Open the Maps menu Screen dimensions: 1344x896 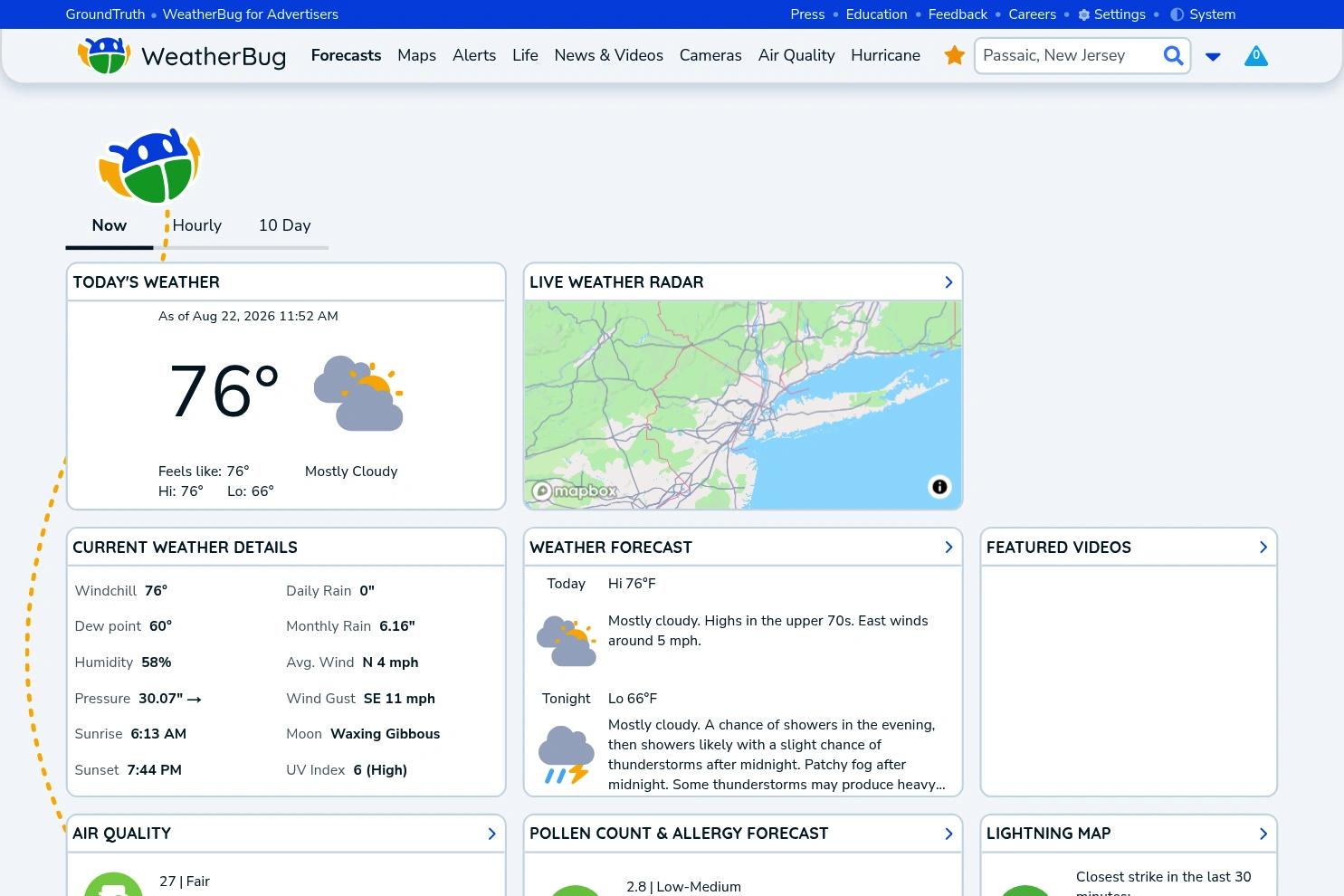click(x=416, y=55)
